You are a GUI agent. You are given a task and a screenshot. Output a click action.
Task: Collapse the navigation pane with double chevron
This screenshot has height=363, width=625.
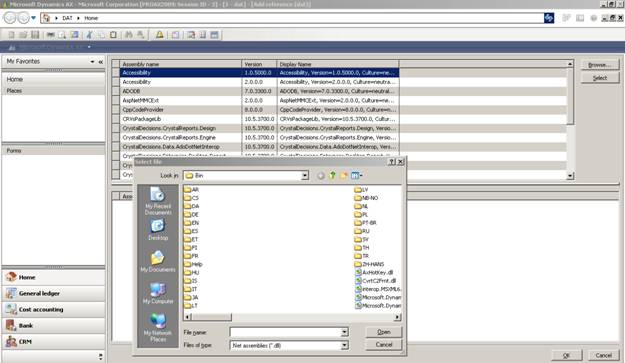(x=100, y=62)
